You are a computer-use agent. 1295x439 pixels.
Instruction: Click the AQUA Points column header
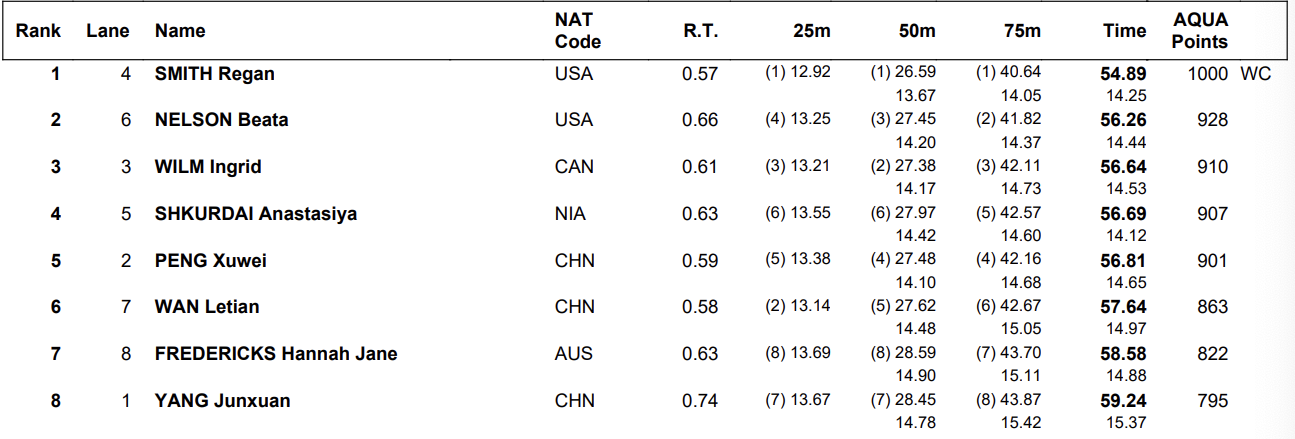(x=1200, y=31)
